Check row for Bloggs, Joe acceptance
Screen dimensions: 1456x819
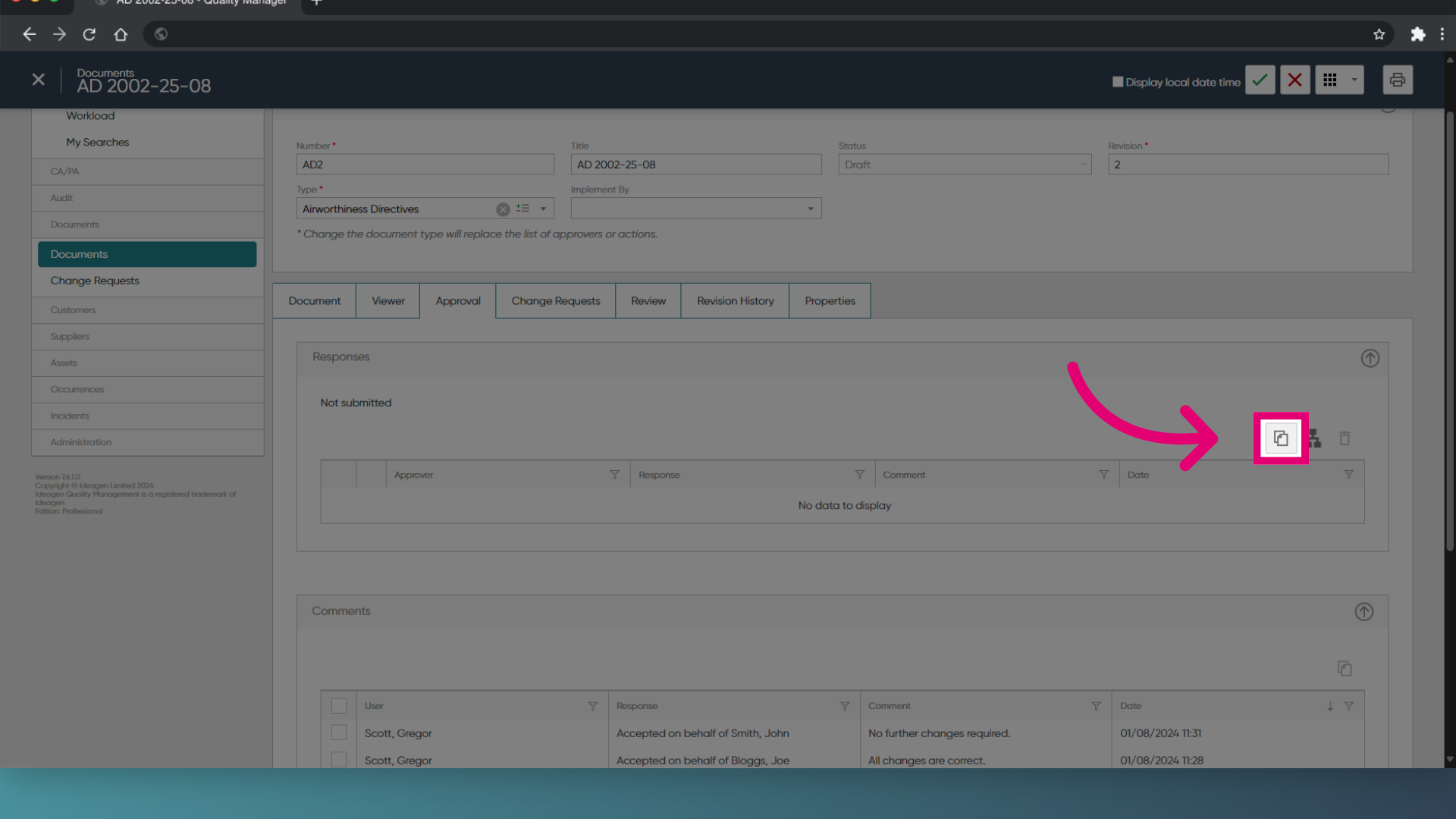coord(339,759)
